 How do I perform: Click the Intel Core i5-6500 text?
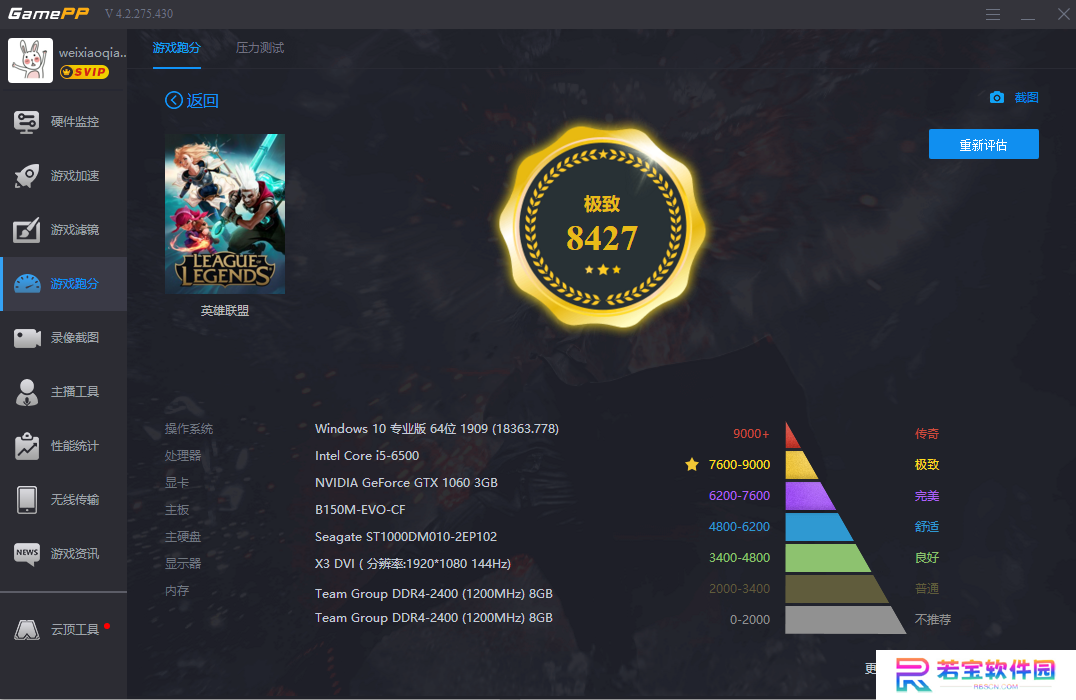(x=366, y=456)
